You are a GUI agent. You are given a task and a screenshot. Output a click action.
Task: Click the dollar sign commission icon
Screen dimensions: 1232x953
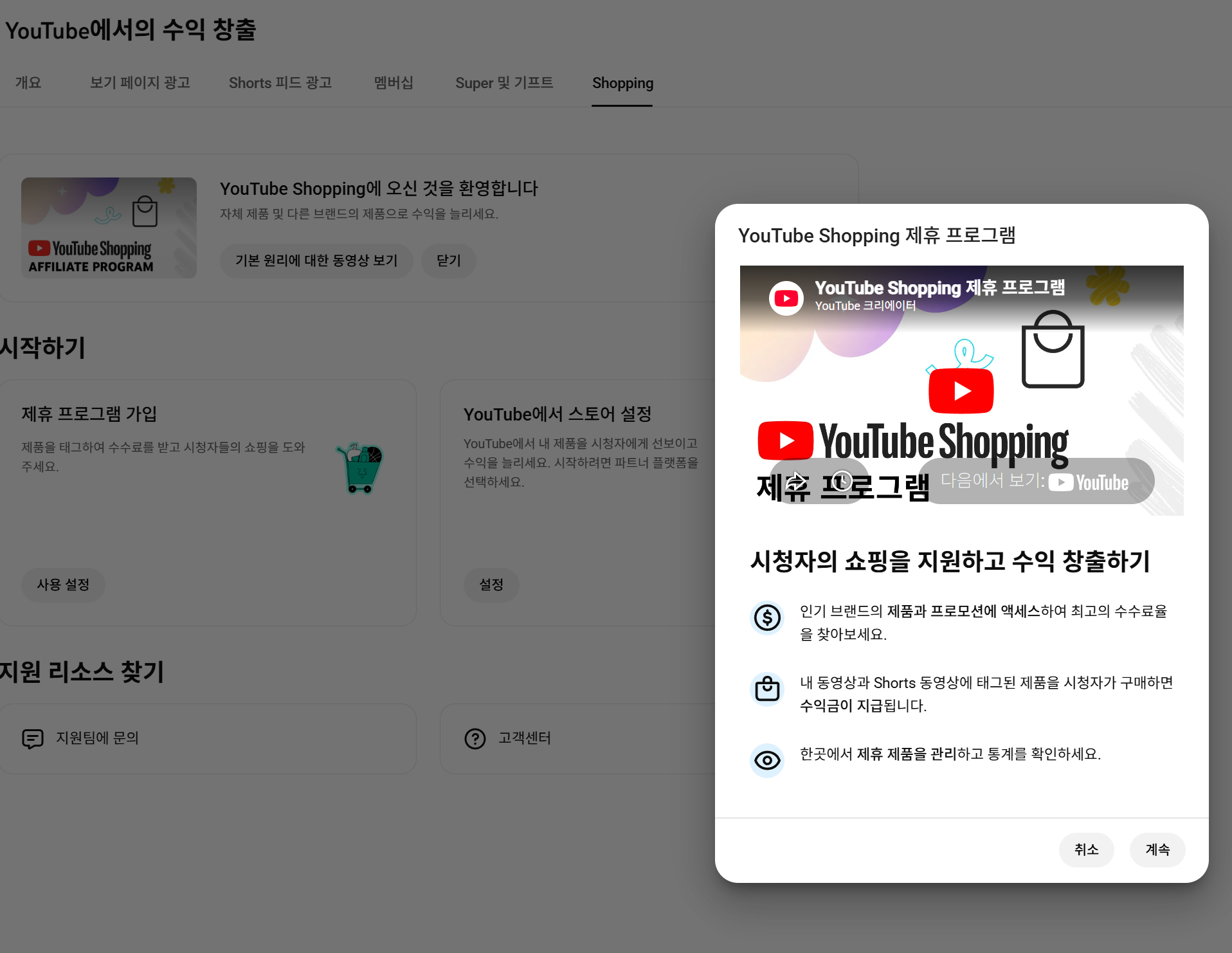[767, 618]
